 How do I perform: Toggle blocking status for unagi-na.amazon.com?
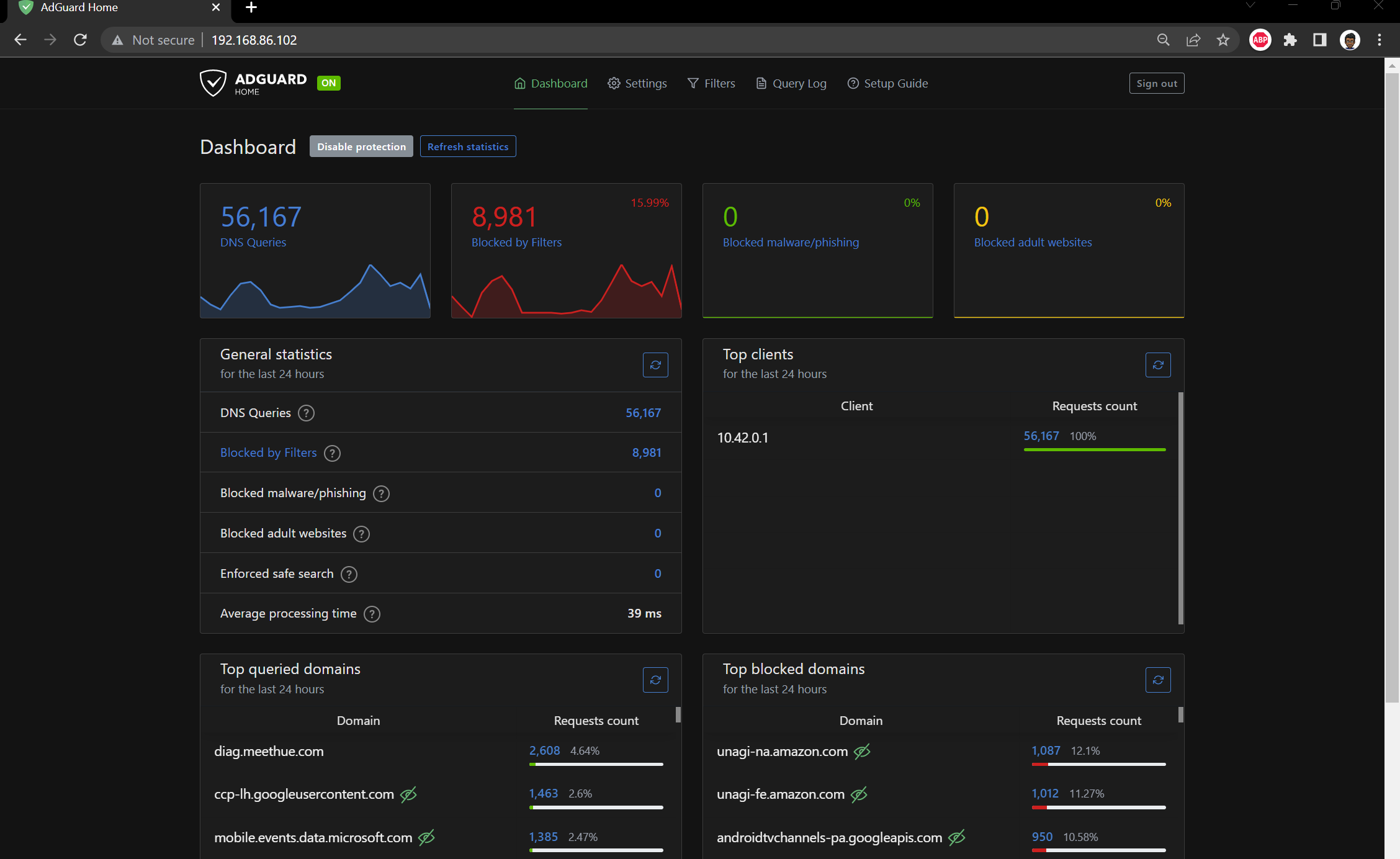click(x=862, y=751)
